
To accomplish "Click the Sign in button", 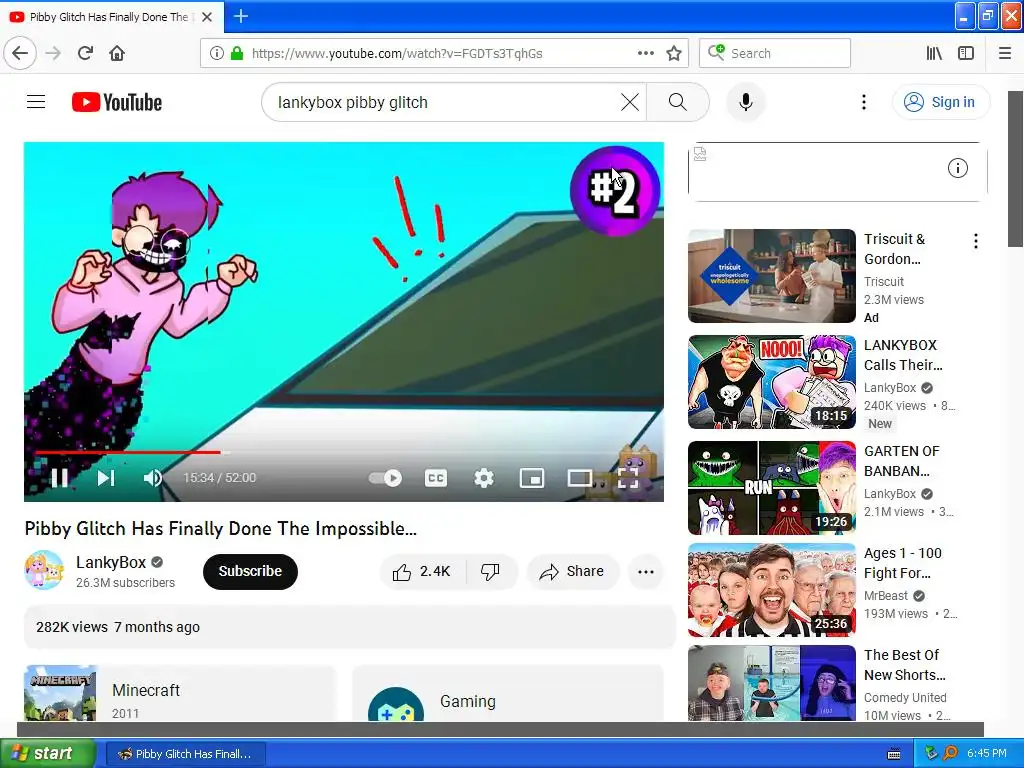I will pos(940,102).
